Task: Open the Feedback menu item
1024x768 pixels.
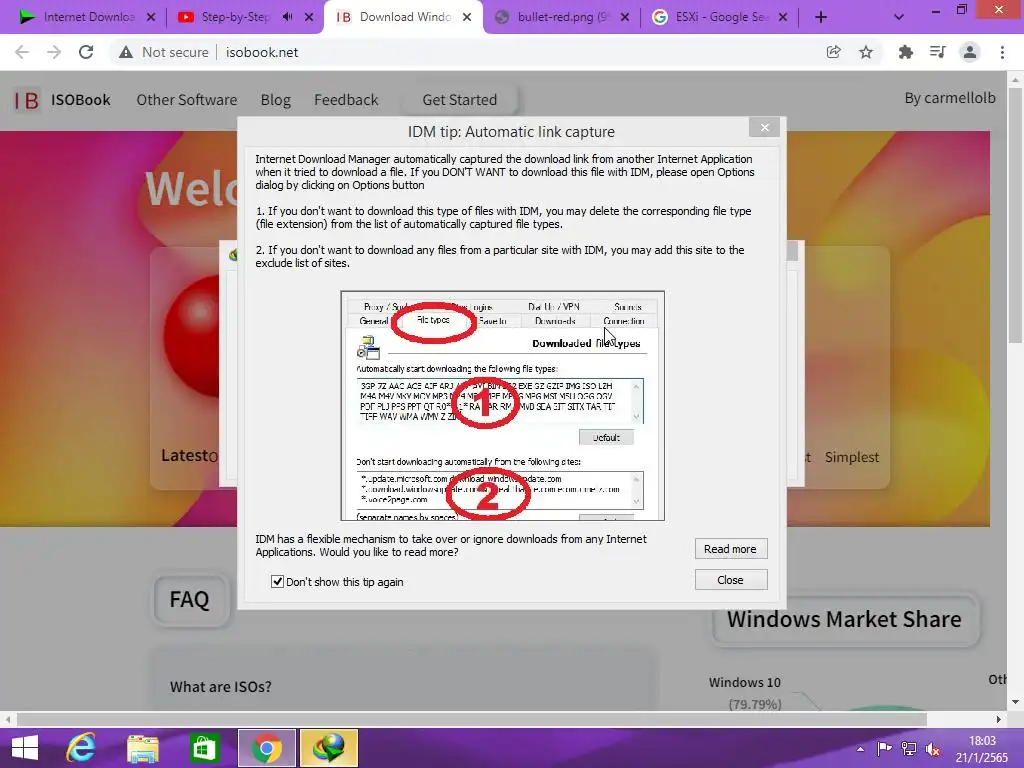Action: pyautogui.click(x=346, y=100)
